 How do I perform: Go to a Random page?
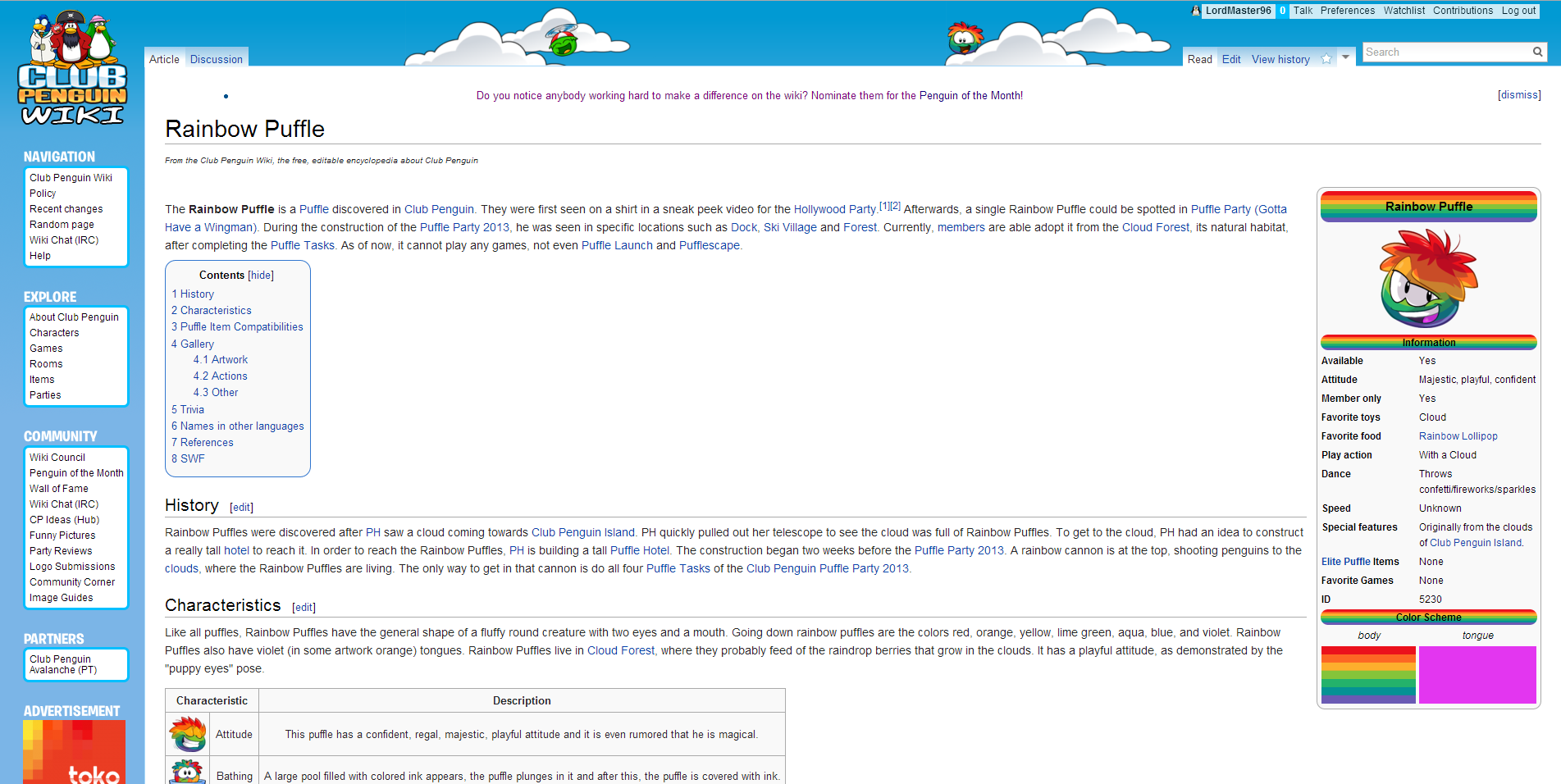62,225
